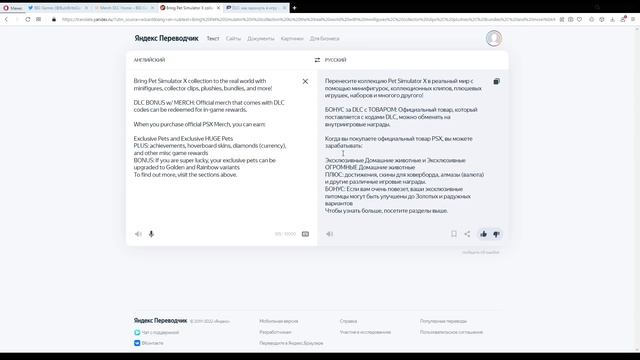The width and height of the screenshot is (640, 360).
Task: Switch to the Merch DLC Home browser tab
Action: tap(124, 8)
